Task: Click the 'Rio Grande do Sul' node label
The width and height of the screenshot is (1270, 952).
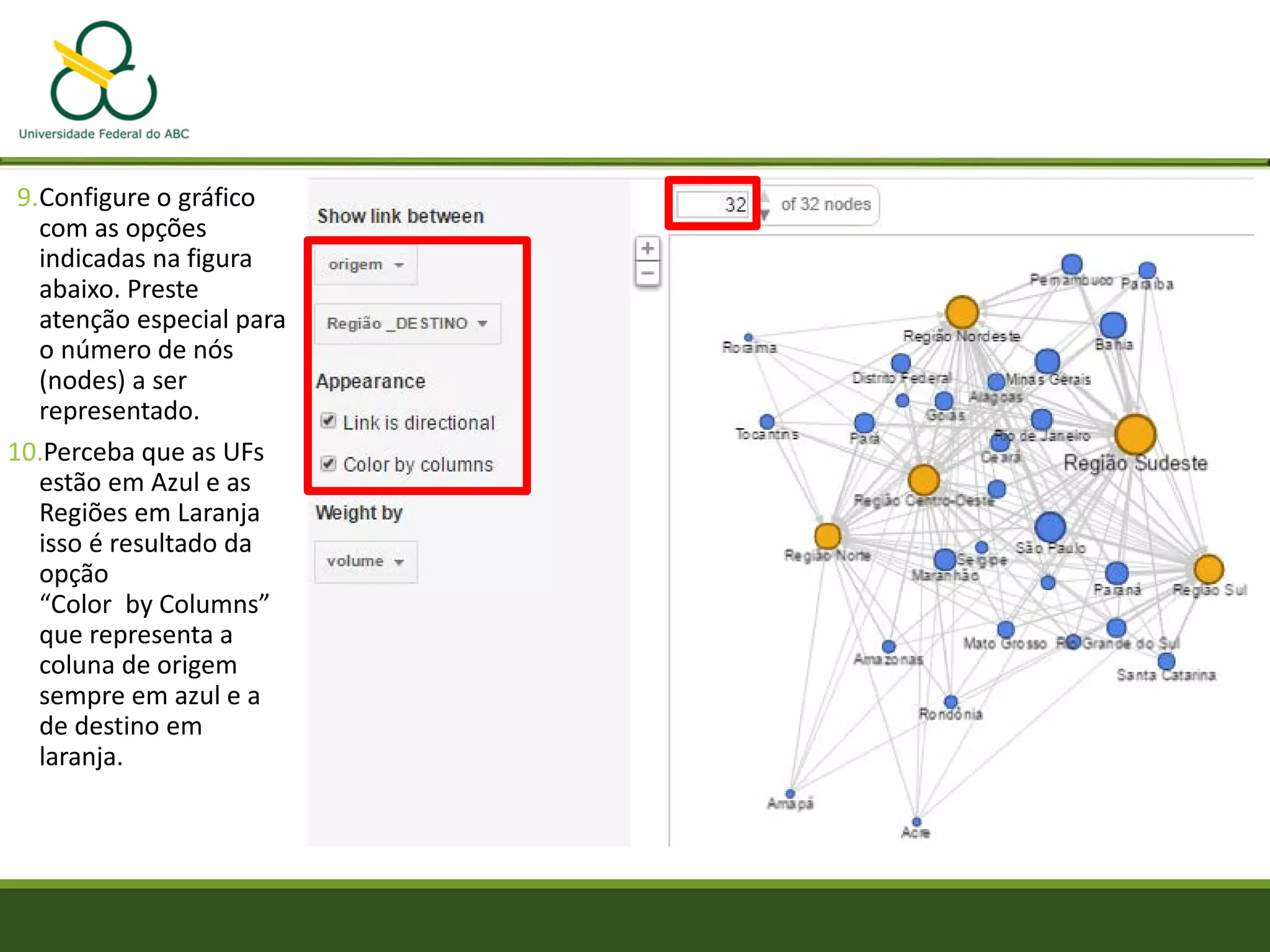Action: 1118,643
